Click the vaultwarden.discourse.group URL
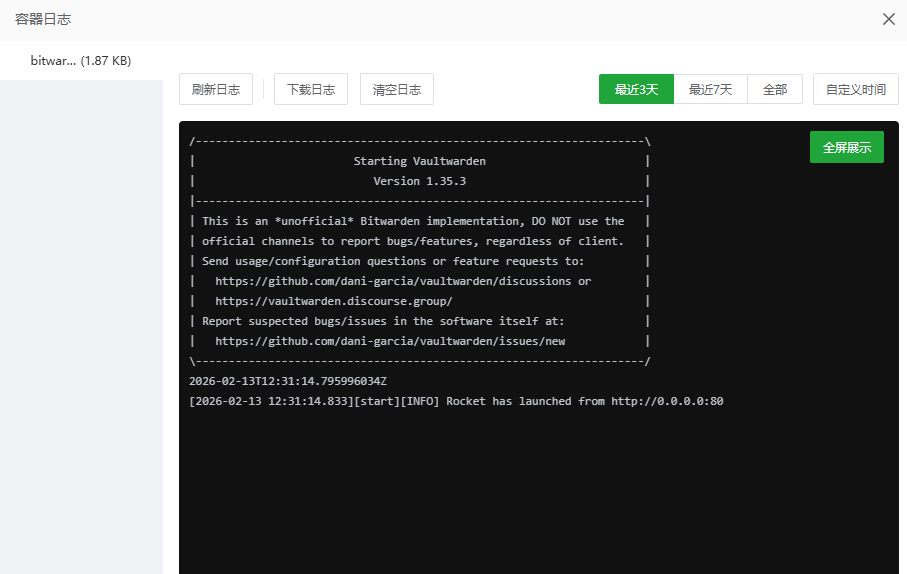The image size is (907, 574). pos(334,301)
